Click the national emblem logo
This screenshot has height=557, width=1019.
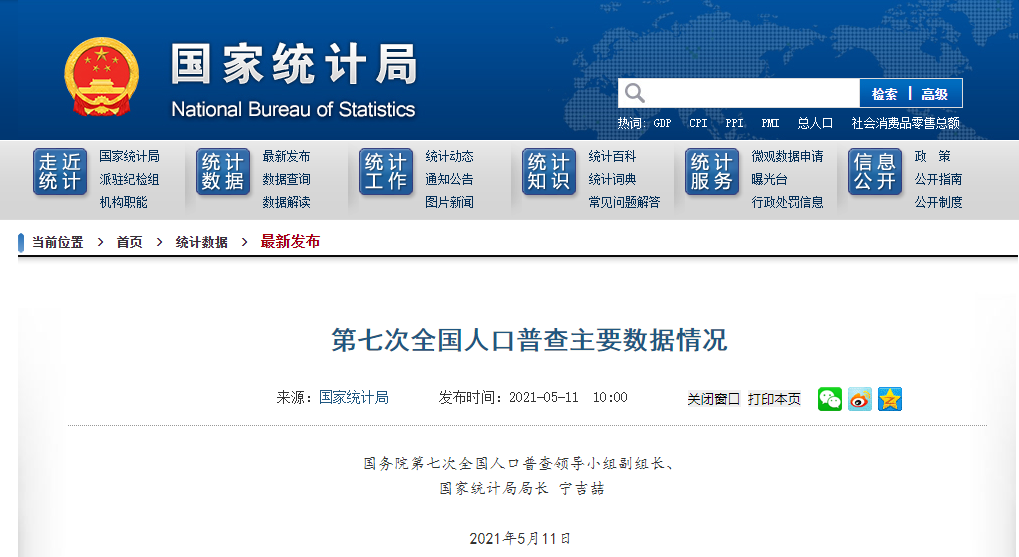click(101, 77)
